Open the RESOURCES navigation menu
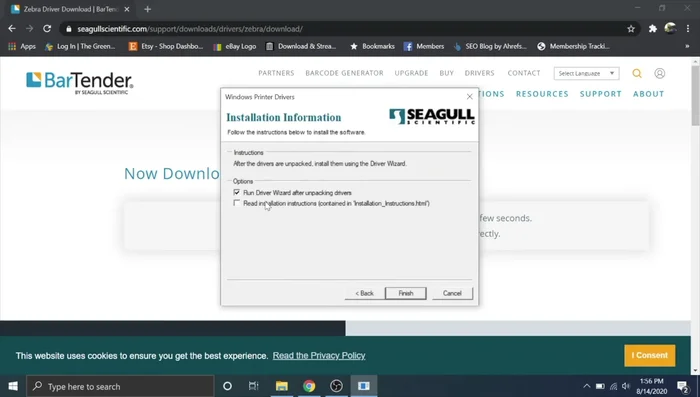The width and height of the screenshot is (700, 397). coord(542,94)
